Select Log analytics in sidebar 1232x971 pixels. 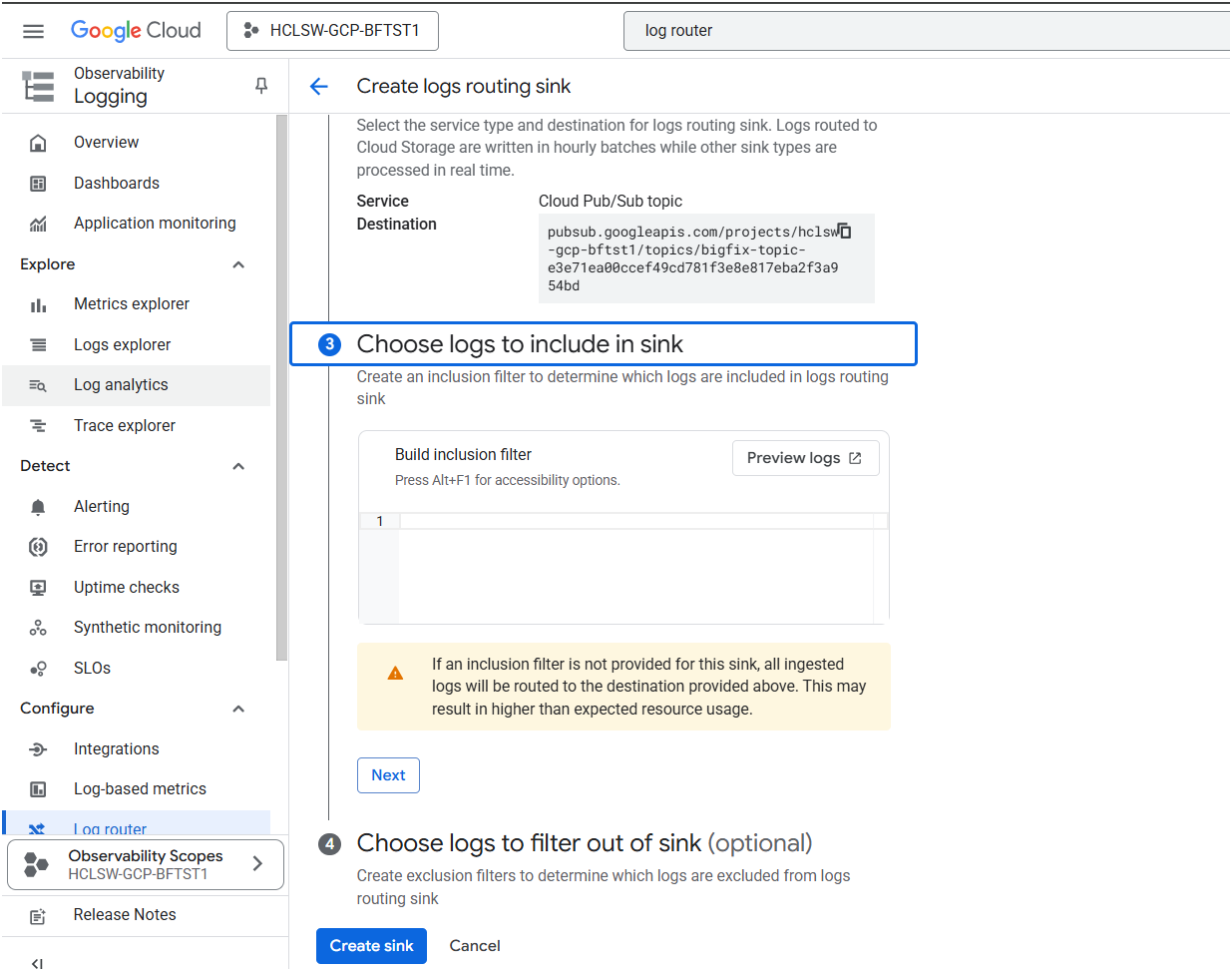coord(121,385)
